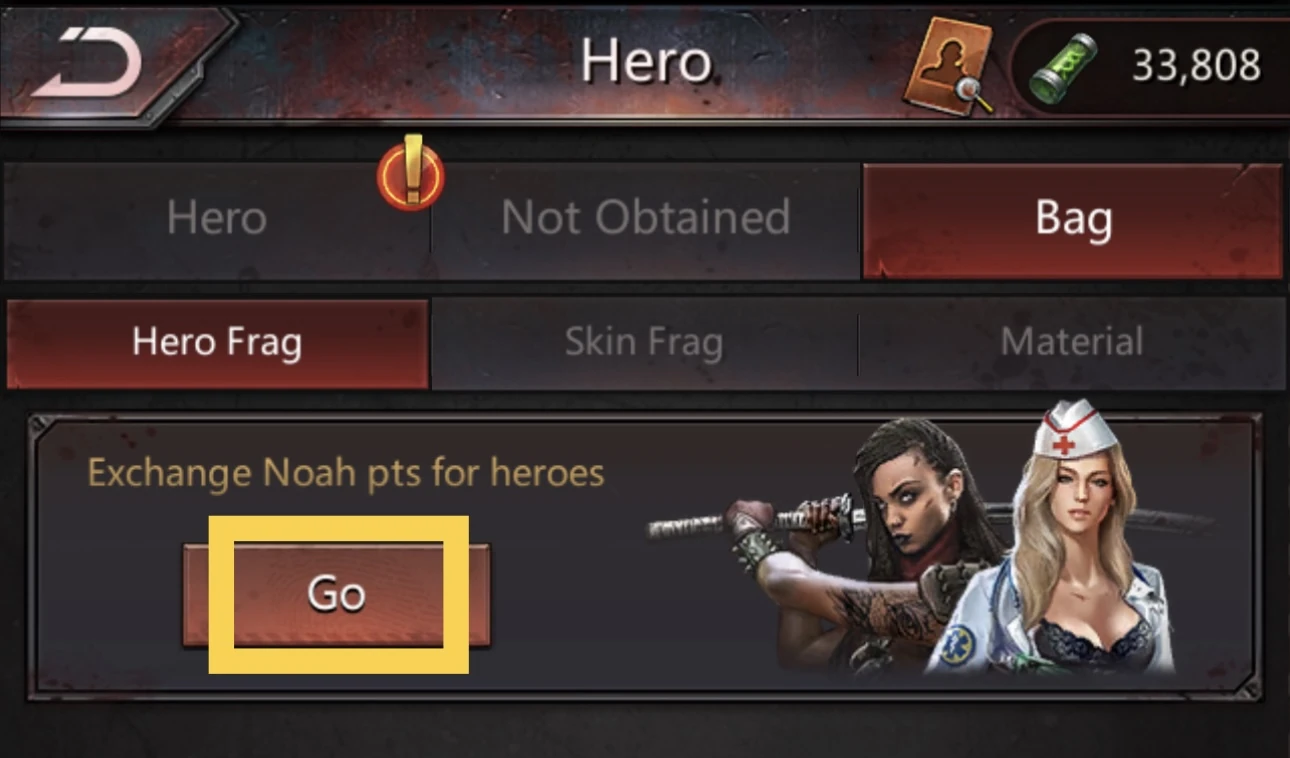Viewport: 1290px width, 758px height.
Task: Tap the dark currency counter pill
Action: [x=1149, y=68]
